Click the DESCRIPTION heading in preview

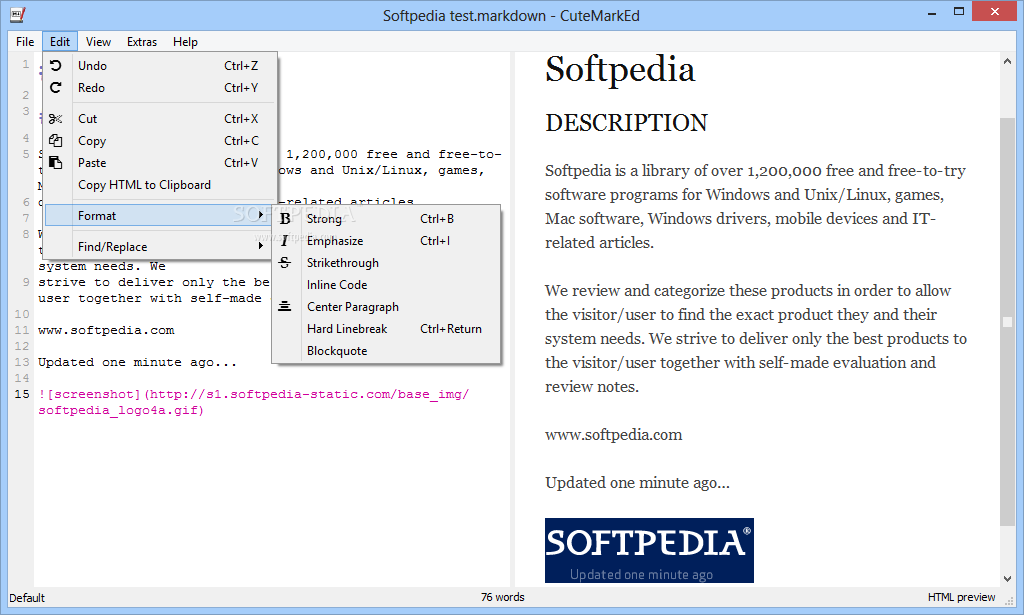point(626,123)
